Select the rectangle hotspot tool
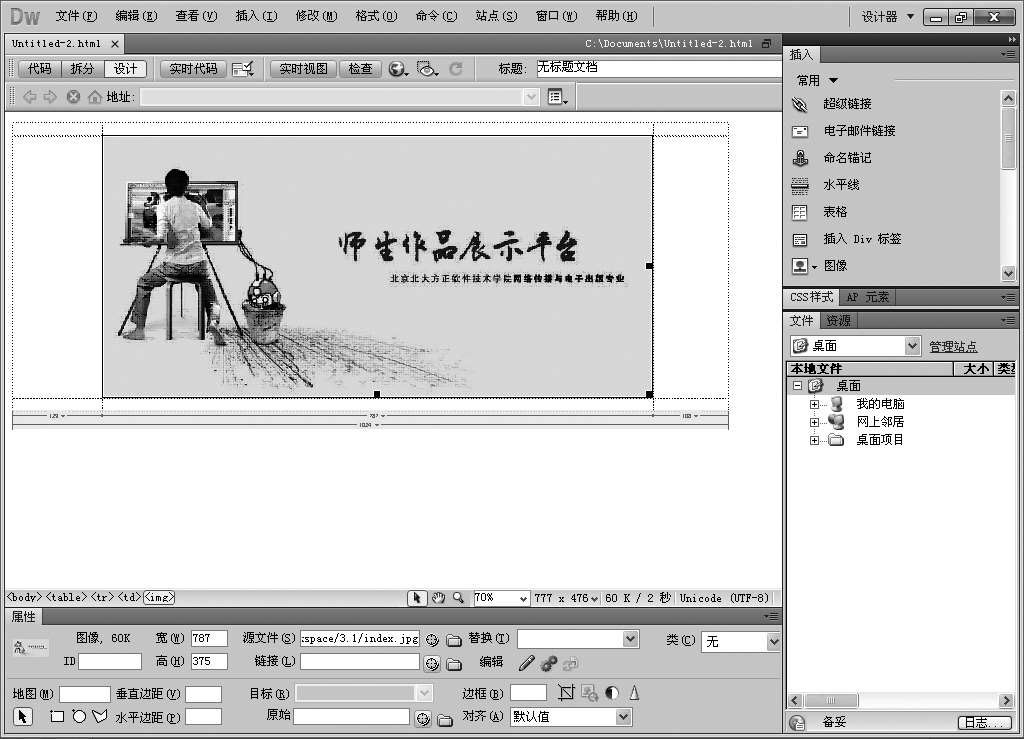Image resolution: width=1024 pixels, height=739 pixels. (57, 717)
